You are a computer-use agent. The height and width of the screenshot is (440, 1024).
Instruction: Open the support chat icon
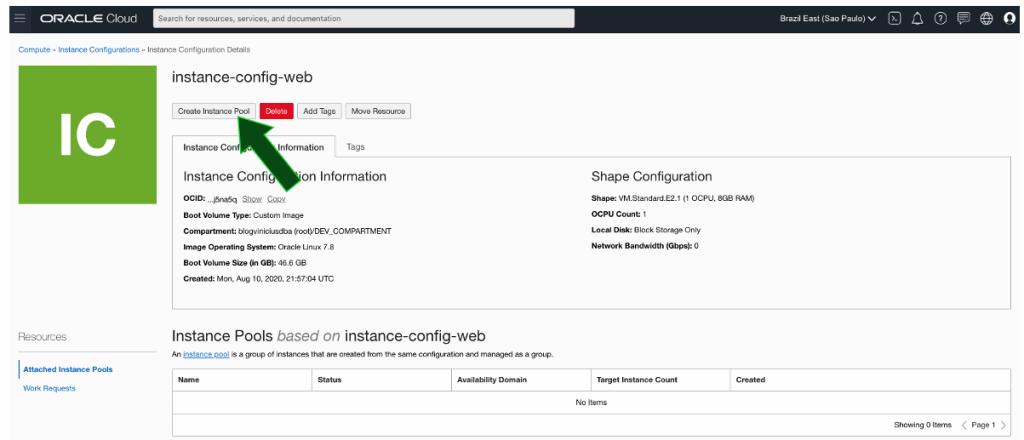coord(963,18)
